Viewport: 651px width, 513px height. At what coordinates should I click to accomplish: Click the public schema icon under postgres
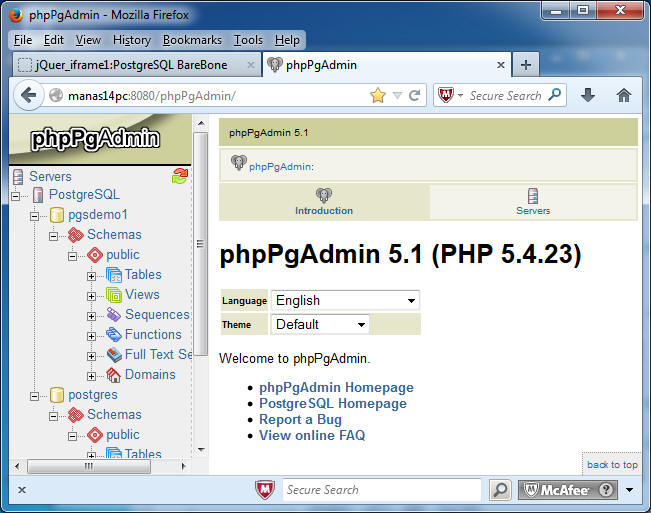(x=95, y=435)
